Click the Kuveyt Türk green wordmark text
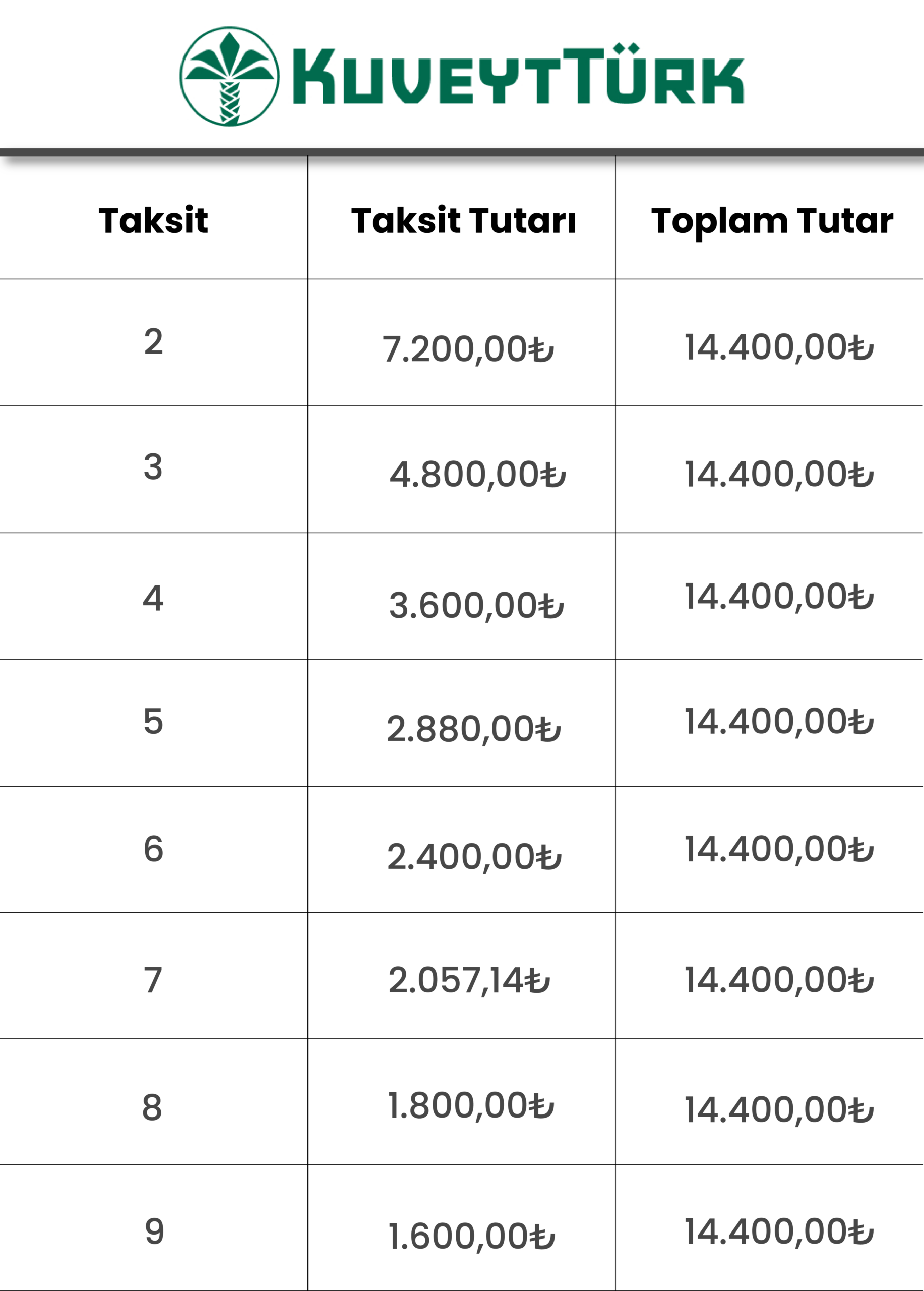924x1291 pixels. 517,76
